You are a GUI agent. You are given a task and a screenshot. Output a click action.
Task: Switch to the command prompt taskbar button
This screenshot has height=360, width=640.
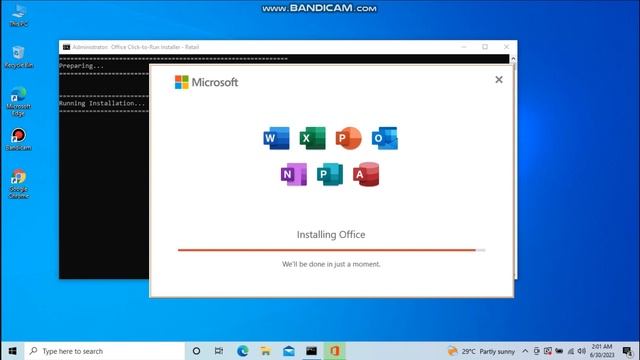pos(311,351)
